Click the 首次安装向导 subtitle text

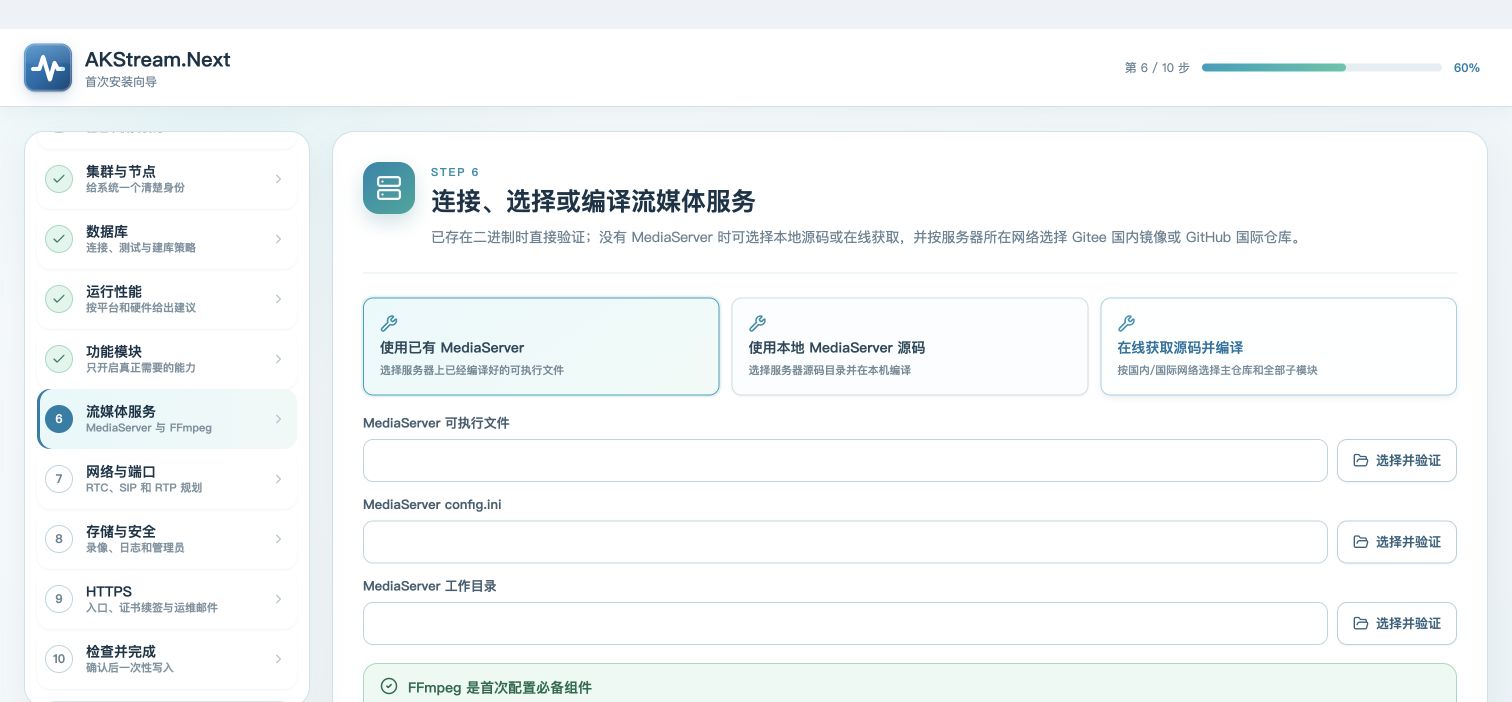click(x=121, y=82)
